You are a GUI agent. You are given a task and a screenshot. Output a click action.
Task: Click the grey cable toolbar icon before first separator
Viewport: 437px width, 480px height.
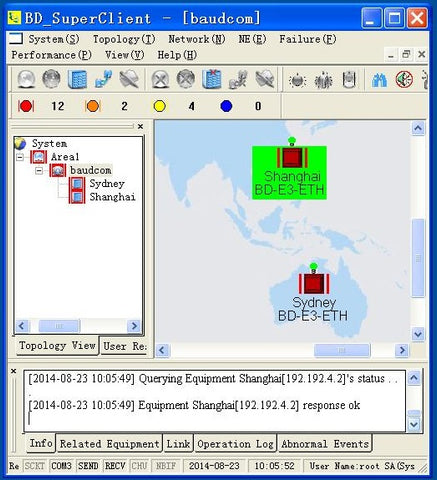[129, 79]
